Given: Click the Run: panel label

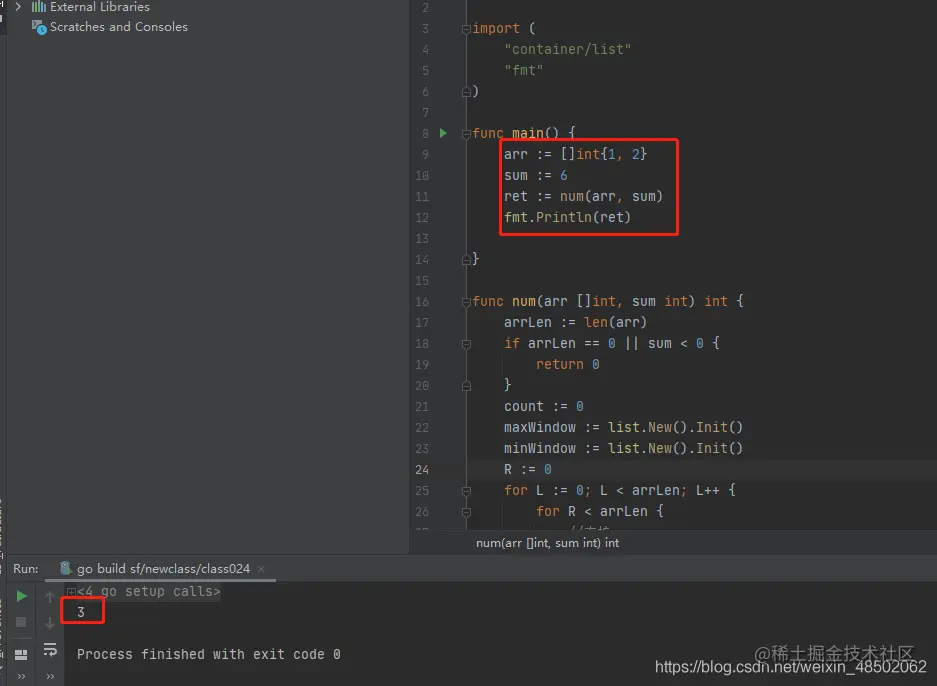Looking at the screenshot, I should [x=26, y=568].
